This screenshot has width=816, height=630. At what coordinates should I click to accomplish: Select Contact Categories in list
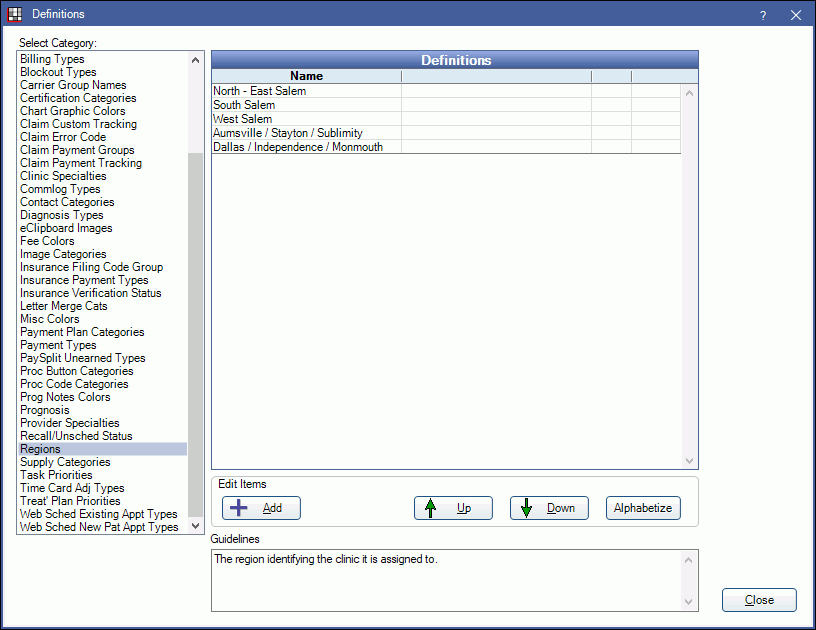(103, 202)
